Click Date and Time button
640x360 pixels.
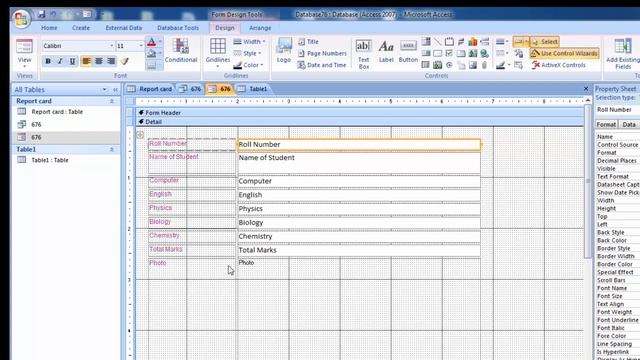322,65
